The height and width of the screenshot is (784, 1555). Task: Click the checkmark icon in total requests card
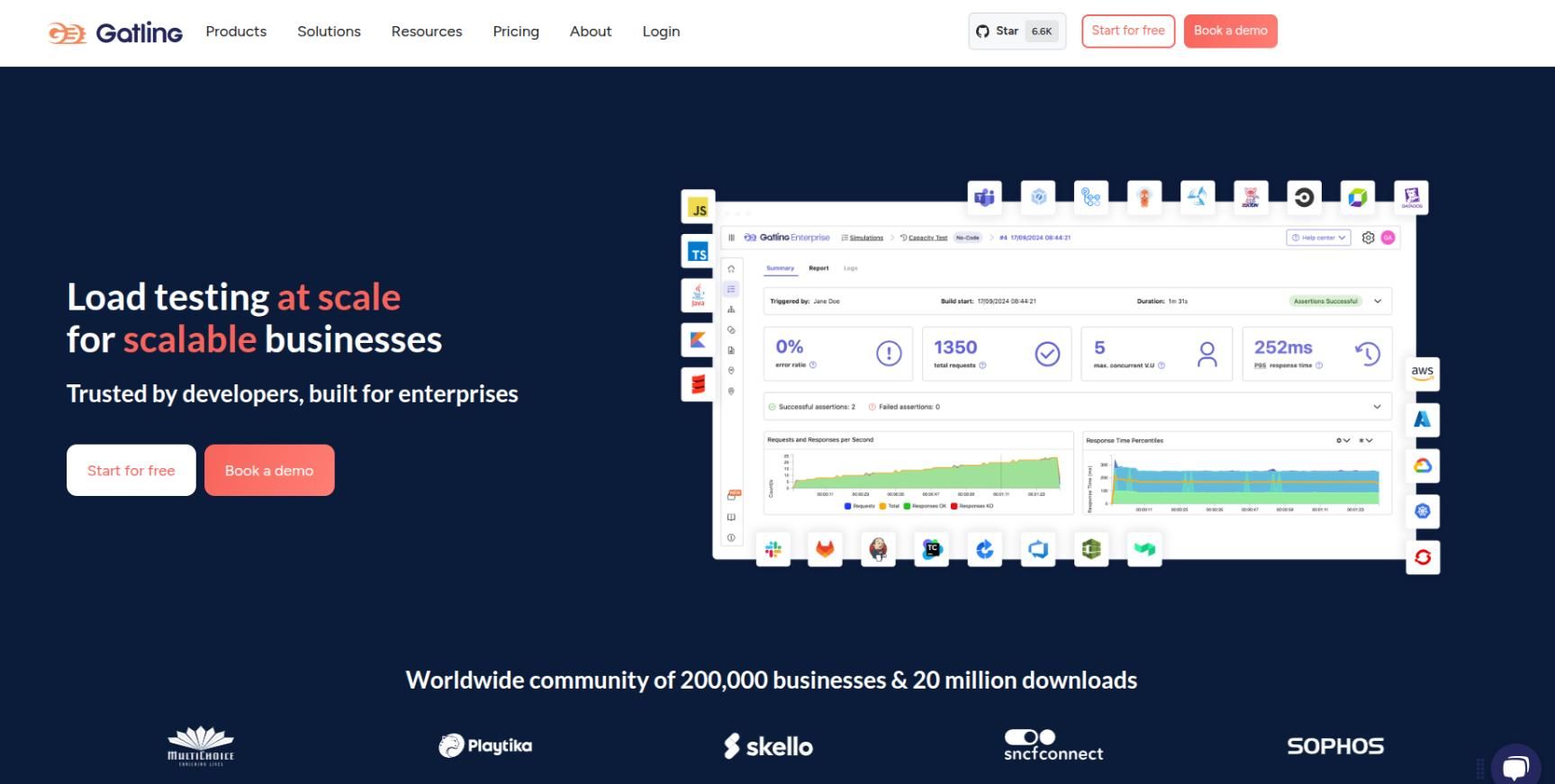[1047, 354]
